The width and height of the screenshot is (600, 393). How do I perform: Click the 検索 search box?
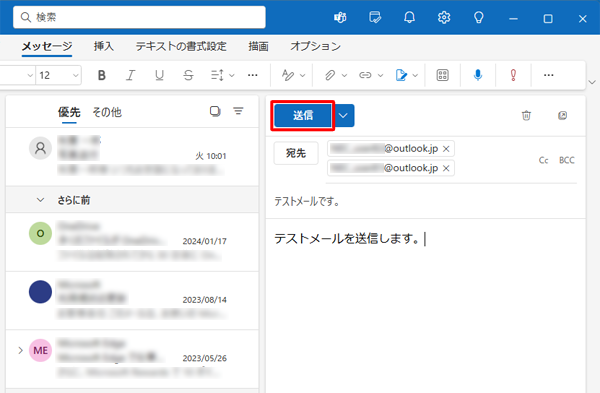tap(139, 17)
